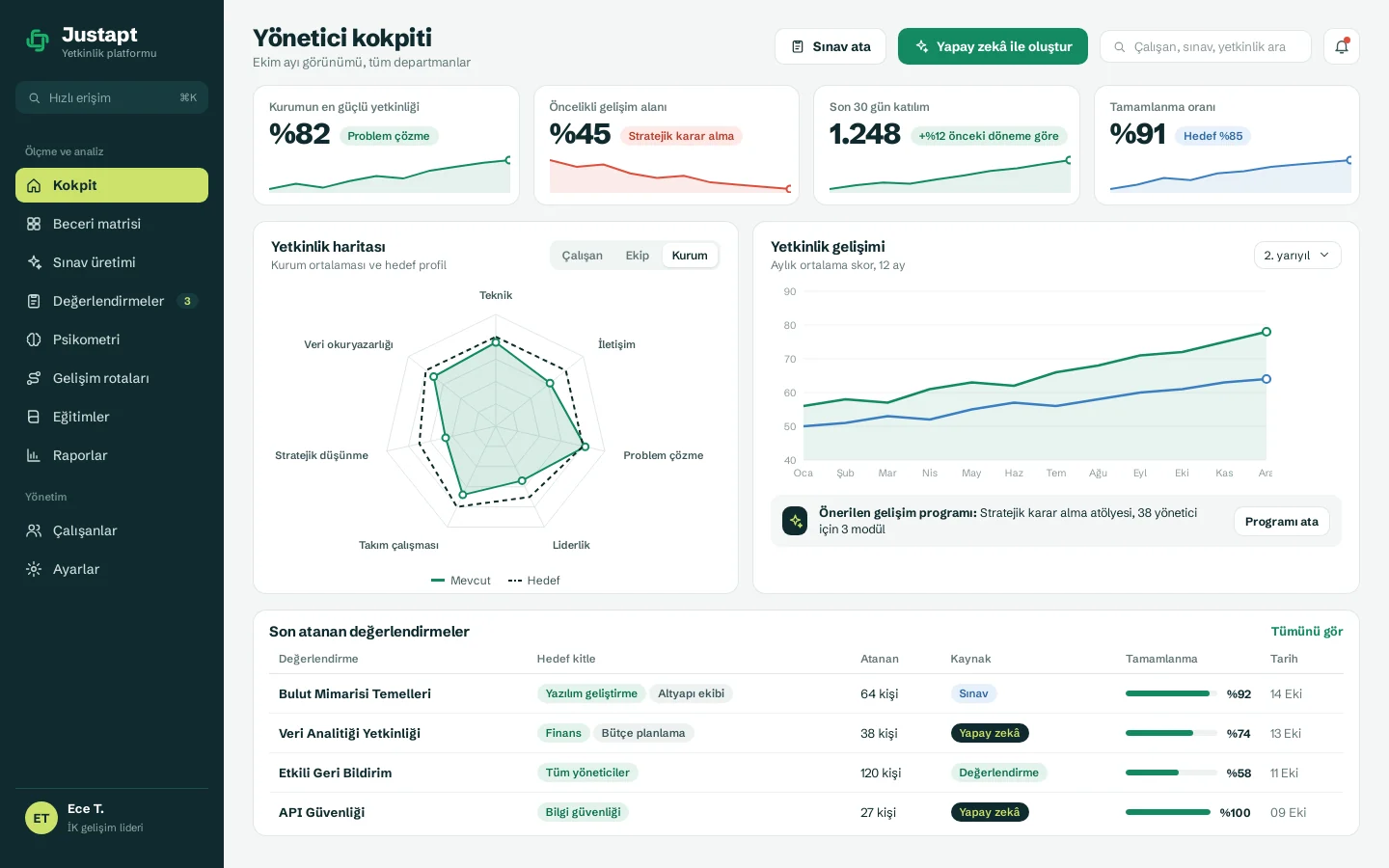Click the ET user avatar
This screenshot has height=868, width=1389.
[x=41, y=818]
